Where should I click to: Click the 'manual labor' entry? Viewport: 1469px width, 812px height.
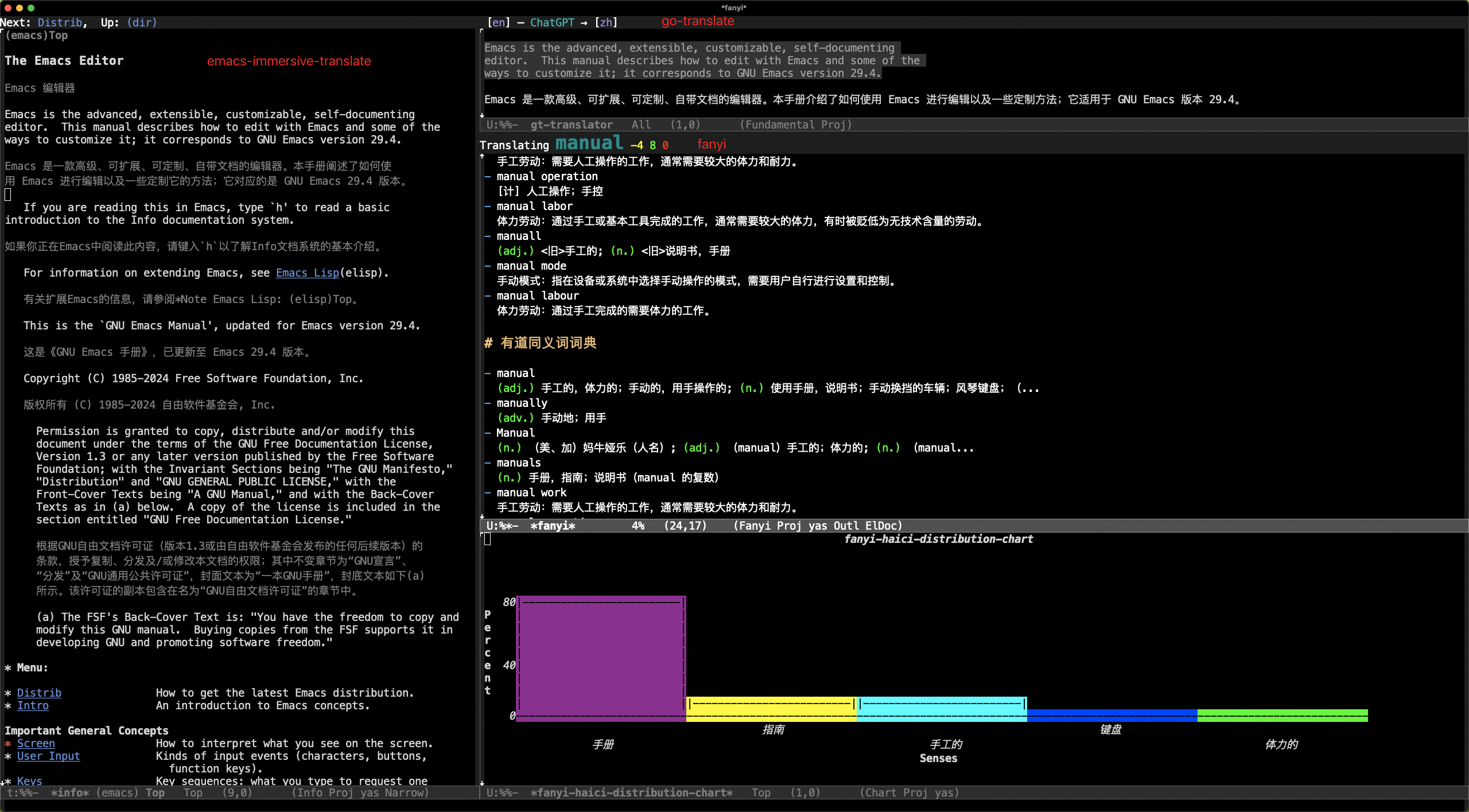coord(534,206)
